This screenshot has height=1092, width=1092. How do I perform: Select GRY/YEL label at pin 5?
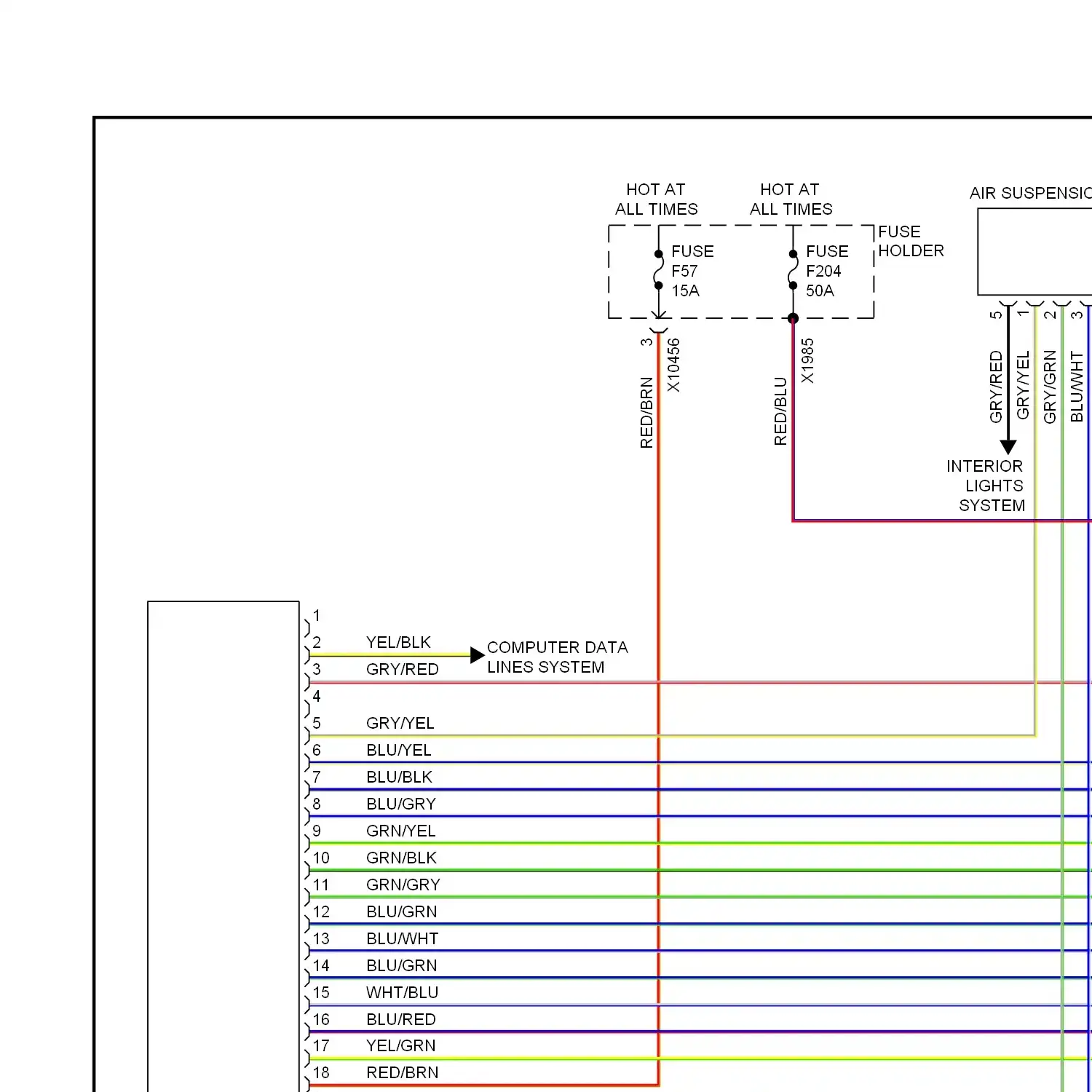pos(400,723)
